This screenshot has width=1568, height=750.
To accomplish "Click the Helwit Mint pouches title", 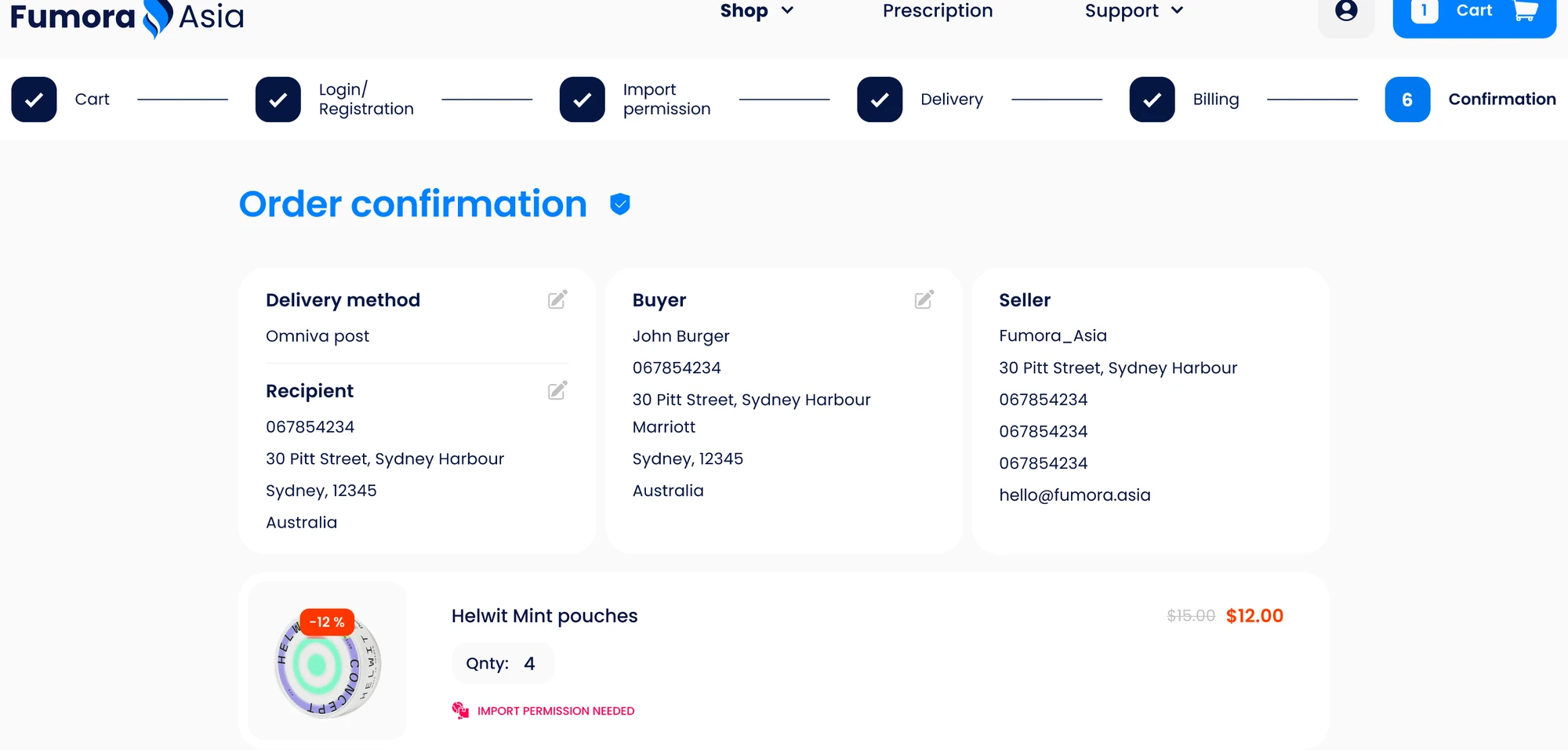I will pos(545,616).
